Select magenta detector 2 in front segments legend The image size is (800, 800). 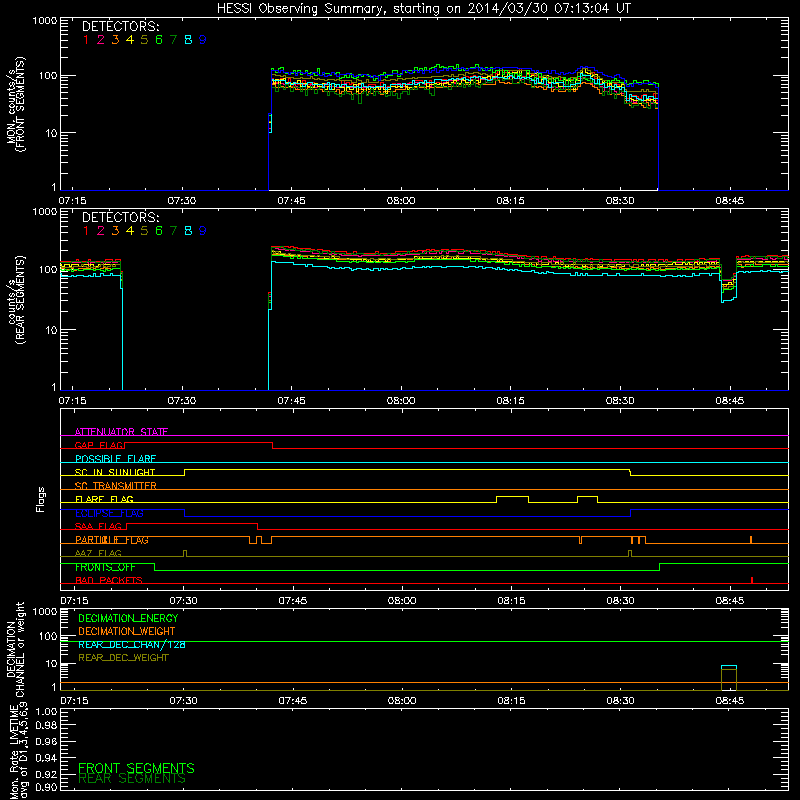(x=101, y=40)
